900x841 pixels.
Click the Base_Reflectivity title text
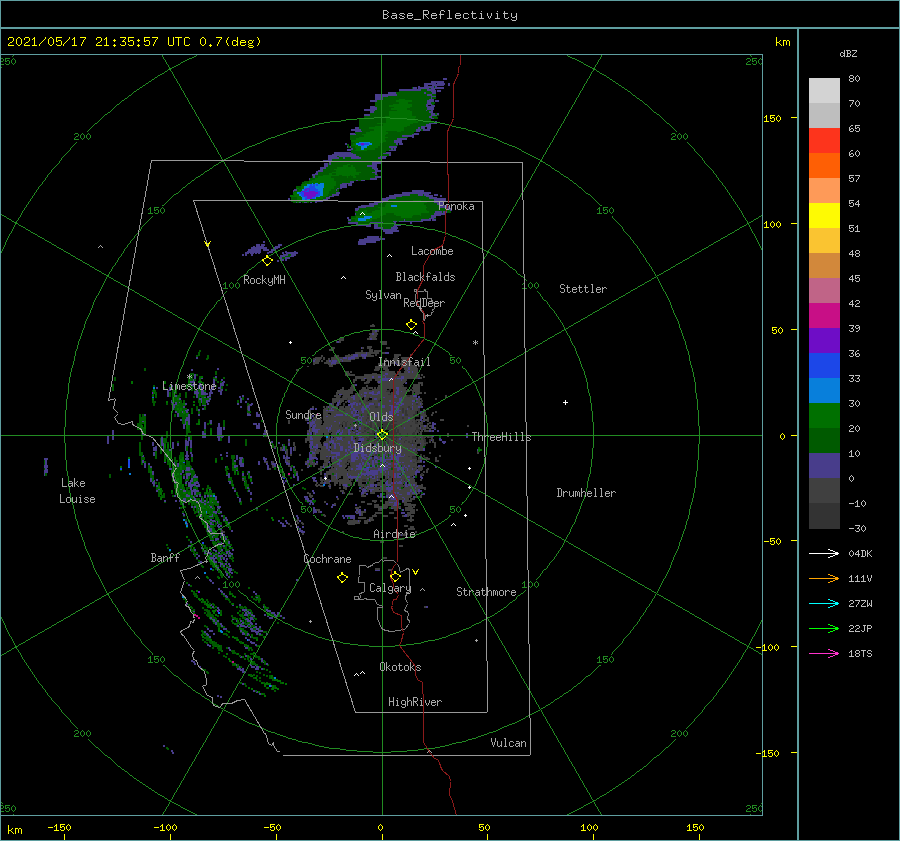[x=450, y=15]
